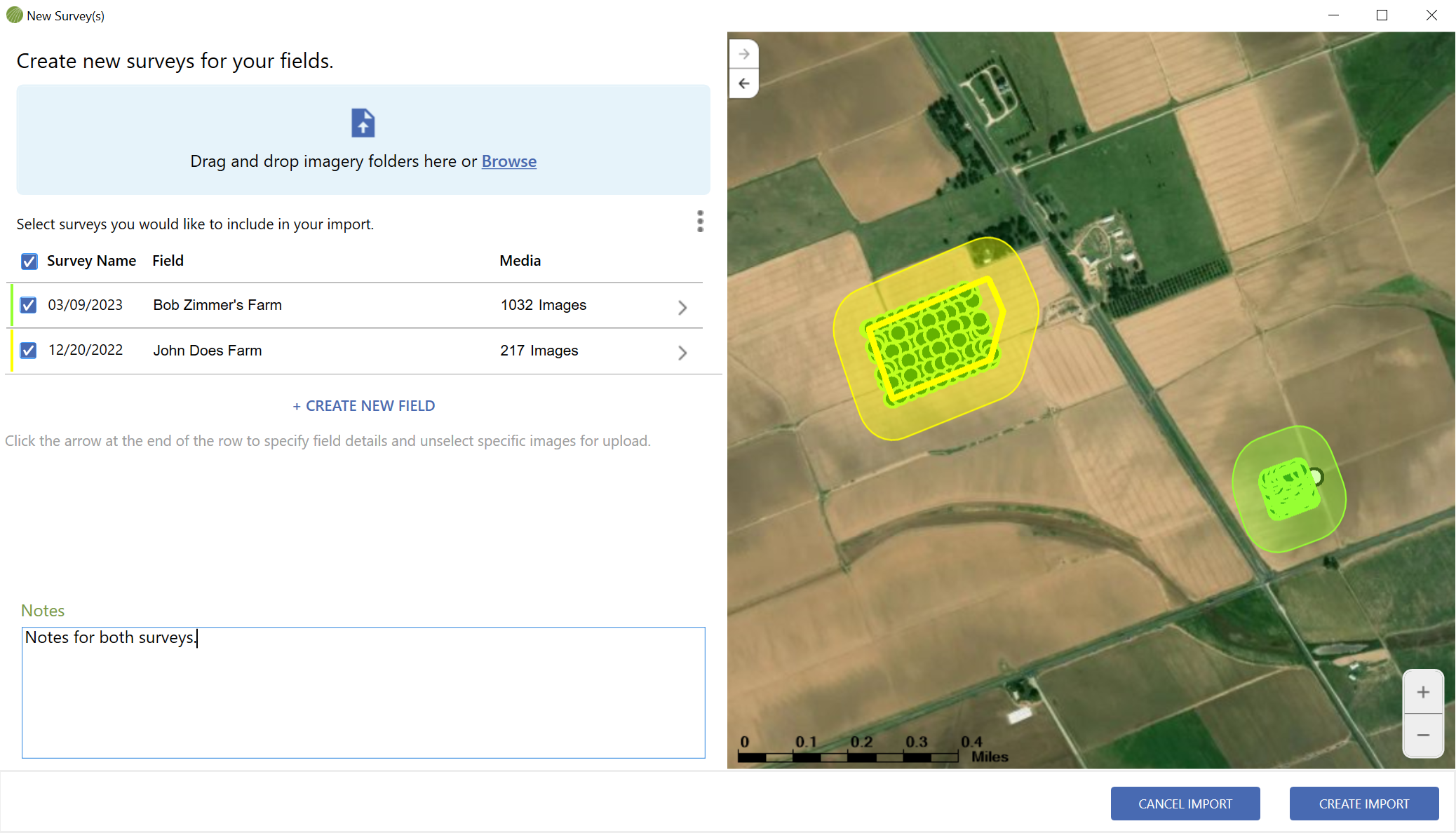Zoom out on the map
The image size is (1456, 833).
click(1422, 735)
